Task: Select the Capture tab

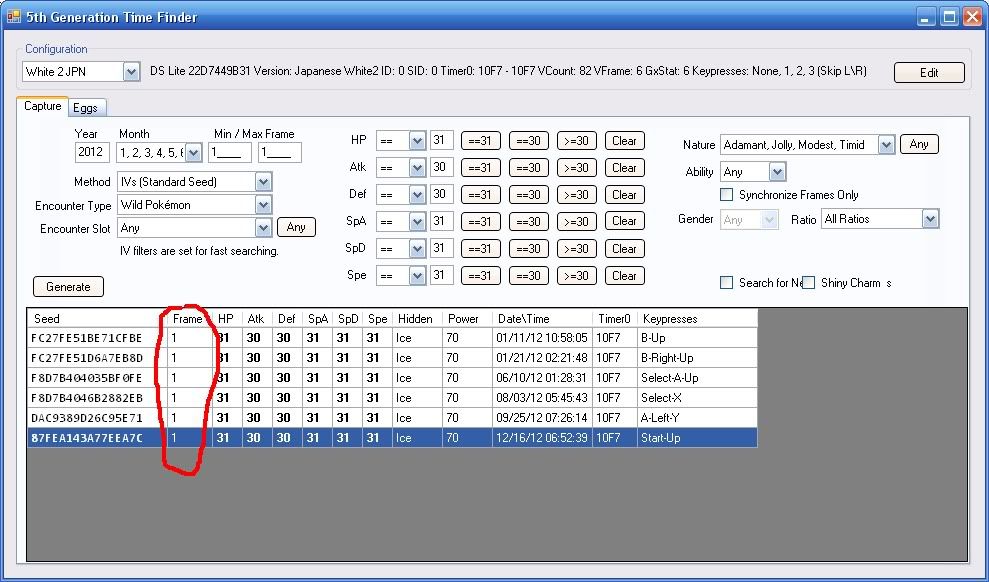Action: point(42,106)
